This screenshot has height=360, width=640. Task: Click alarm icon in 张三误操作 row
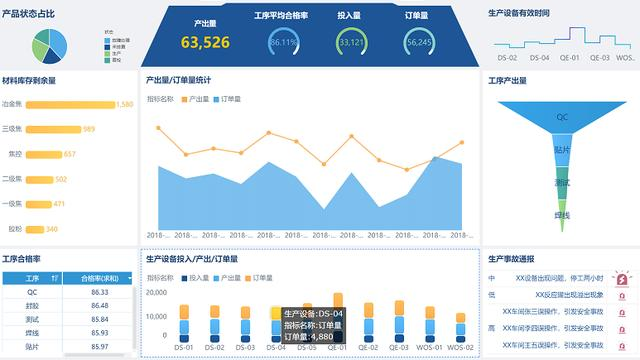[622, 313]
